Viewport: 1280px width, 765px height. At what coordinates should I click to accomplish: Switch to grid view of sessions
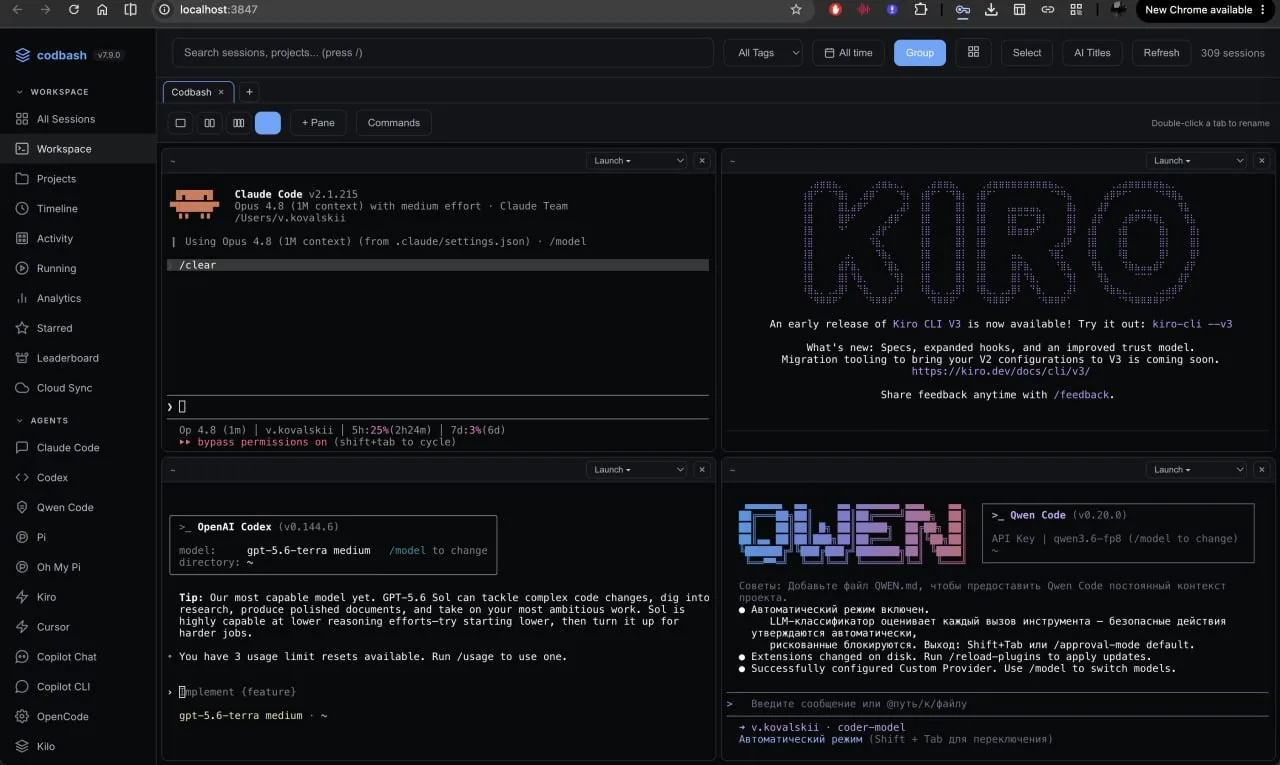(x=973, y=53)
